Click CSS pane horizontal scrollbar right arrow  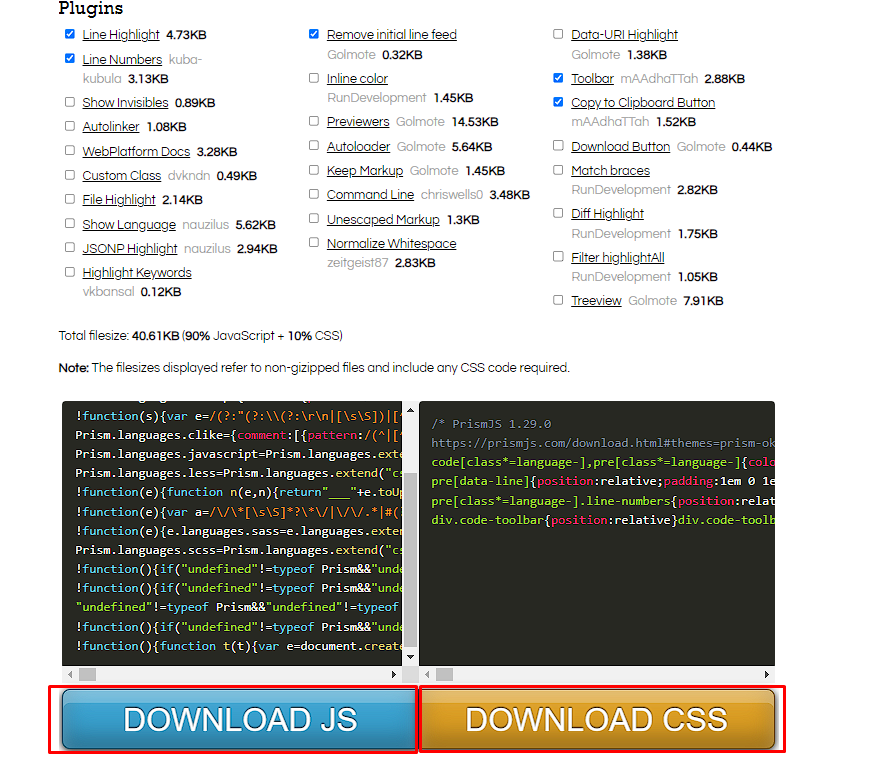point(767,674)
